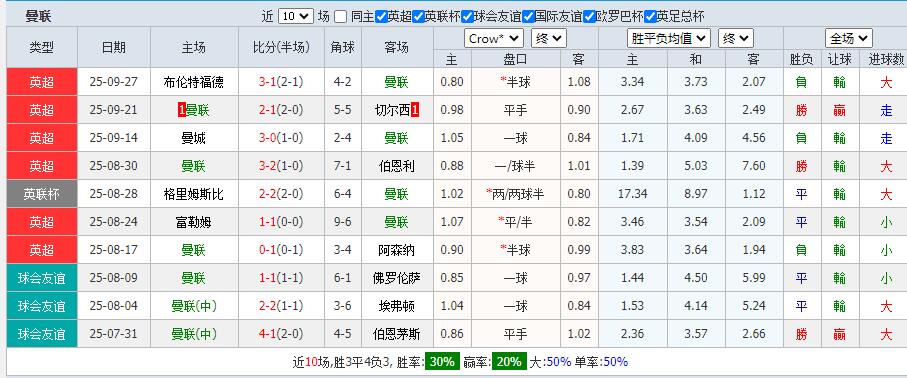Click the red card marker beside 曼联 home
907x378 pixels.
pyautogui.click(x=182, y=110)
